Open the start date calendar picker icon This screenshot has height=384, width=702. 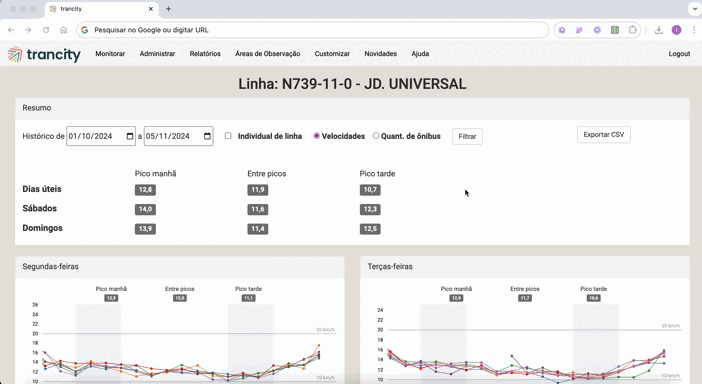point(130,136)
